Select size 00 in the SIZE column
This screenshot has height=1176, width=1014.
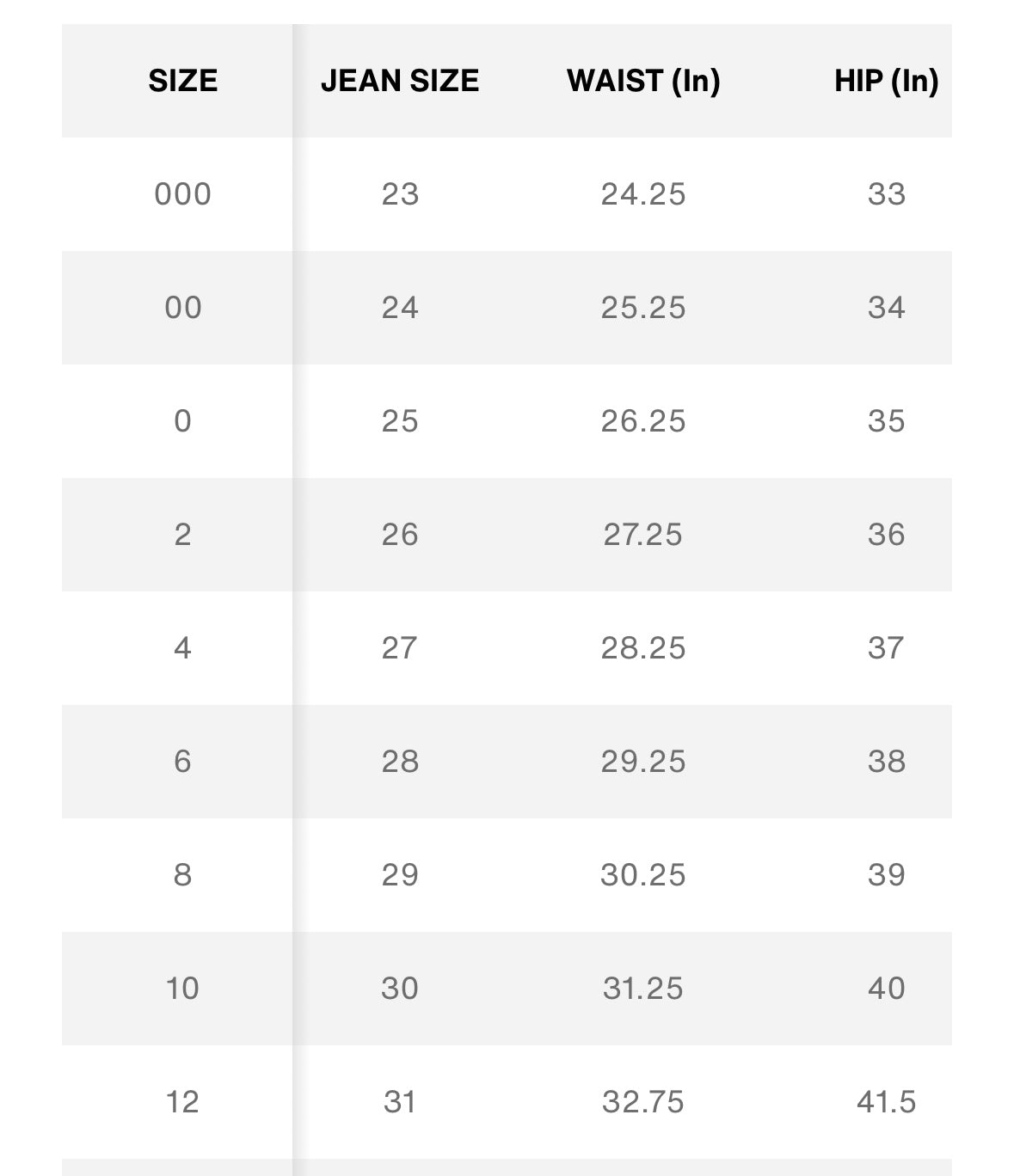coord(182,308)
